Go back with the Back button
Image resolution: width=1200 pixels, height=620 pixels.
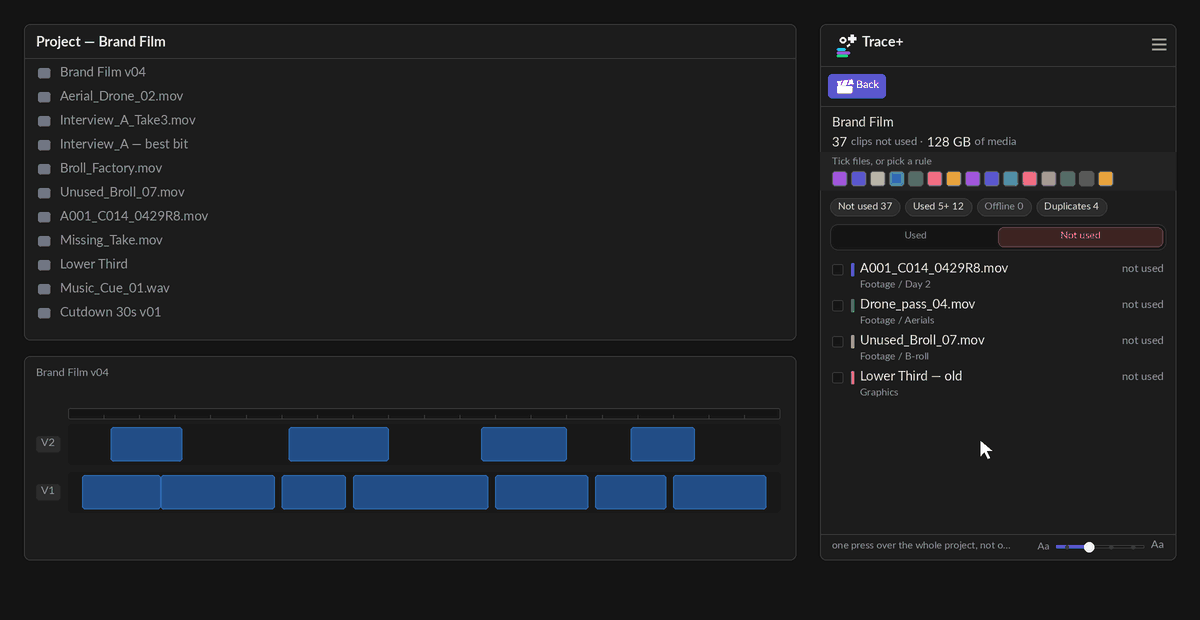click(857, 86)
